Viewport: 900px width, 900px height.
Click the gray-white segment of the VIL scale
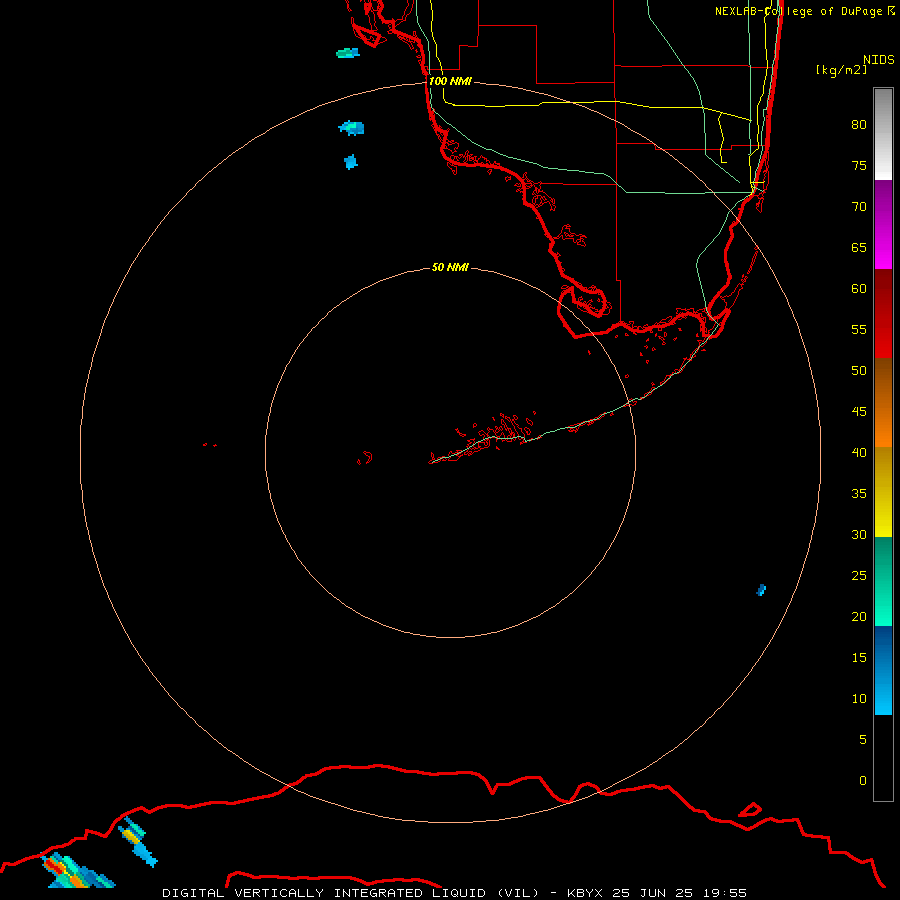(x=883, y=134)
